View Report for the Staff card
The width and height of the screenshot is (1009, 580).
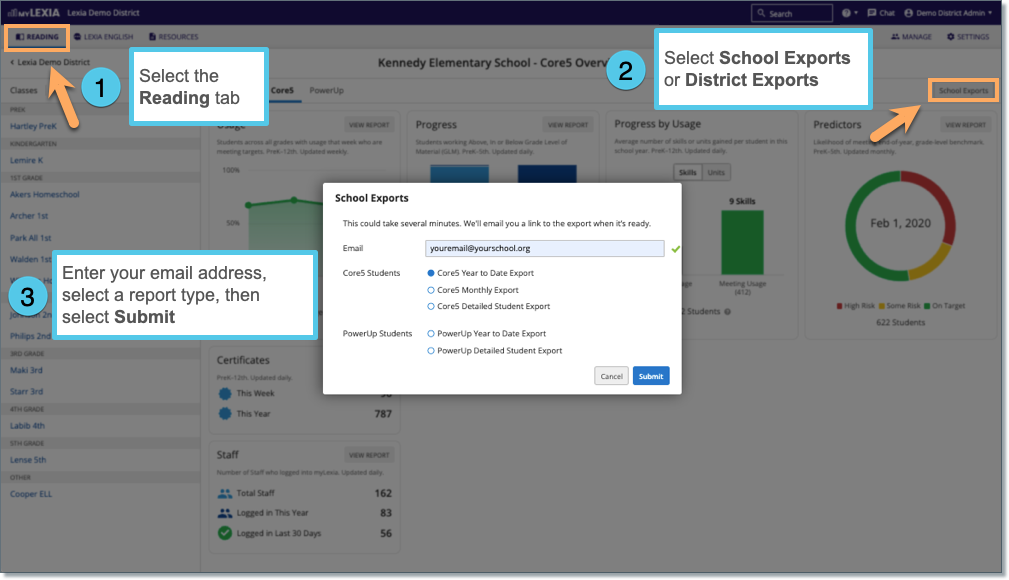click(x=369, y=455)
